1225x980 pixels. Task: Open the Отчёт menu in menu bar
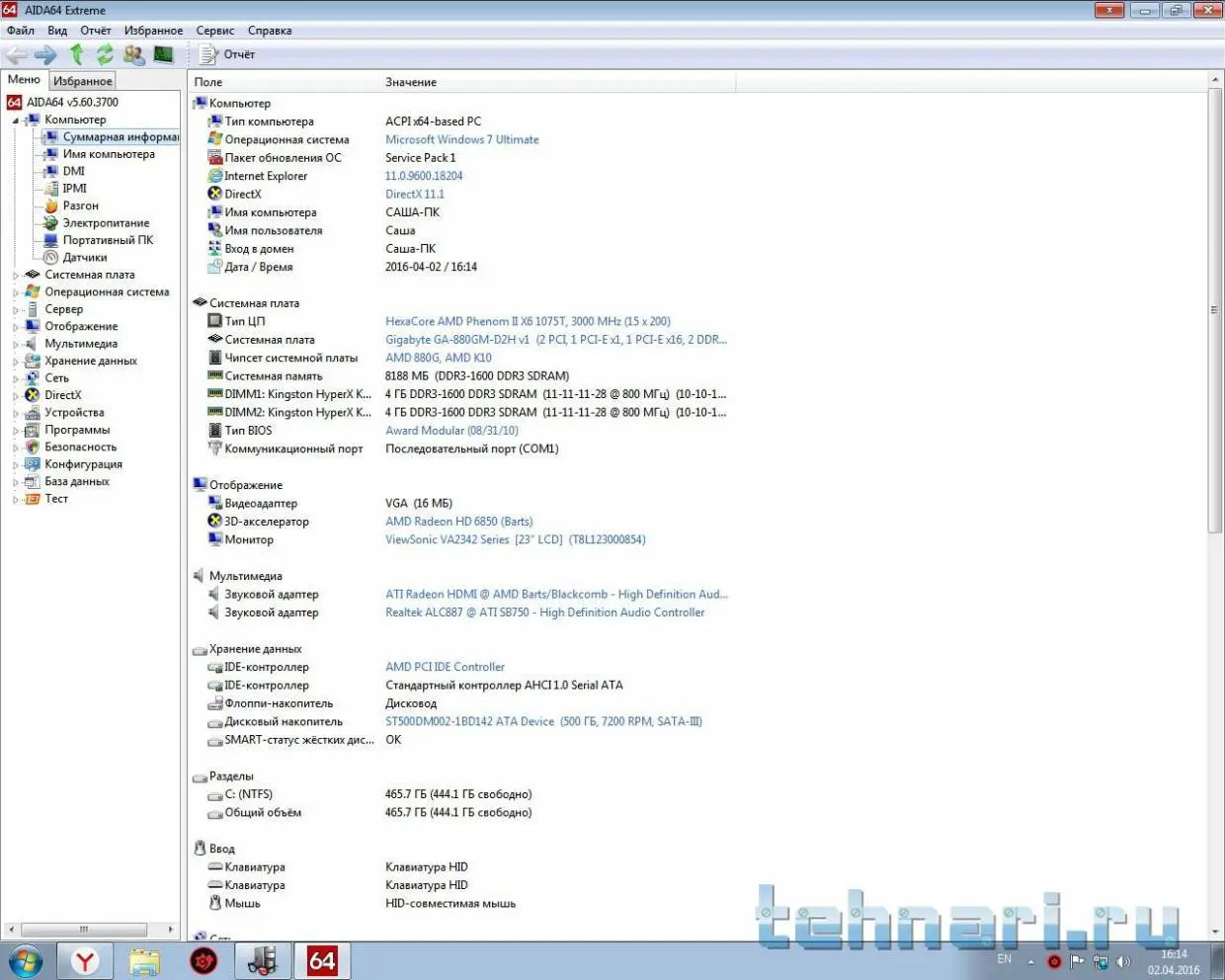(x=96, y=31)
